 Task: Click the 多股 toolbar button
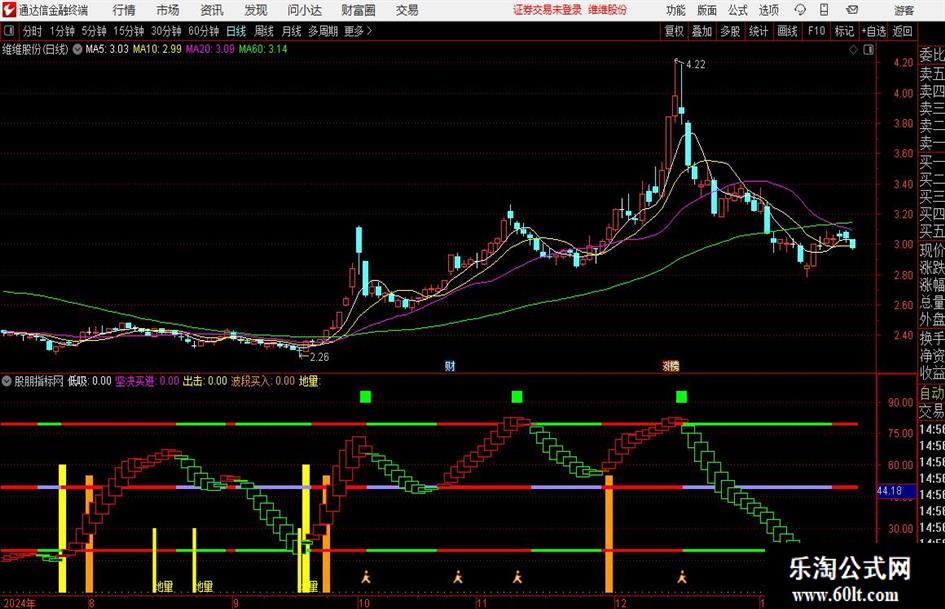[x=730, y=31]
